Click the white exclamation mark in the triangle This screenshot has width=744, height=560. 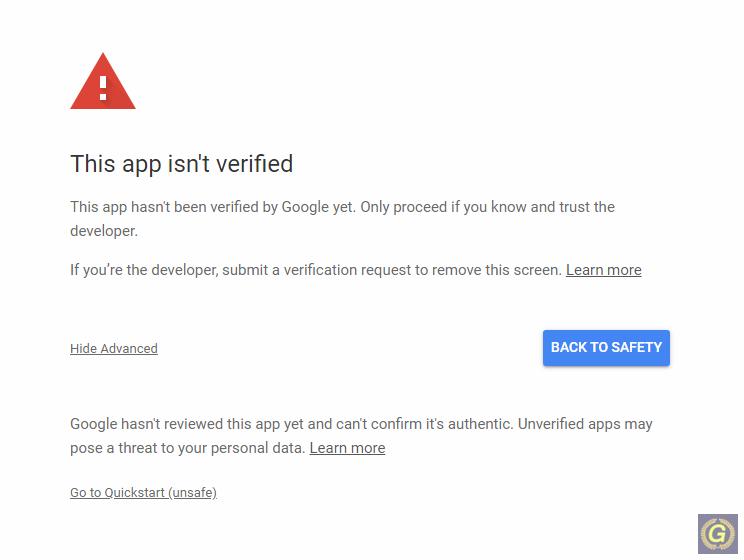(103, 89)
